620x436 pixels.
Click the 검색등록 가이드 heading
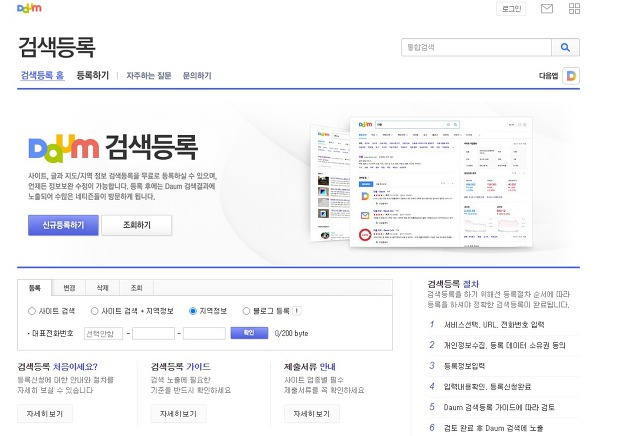pos(181,367)
